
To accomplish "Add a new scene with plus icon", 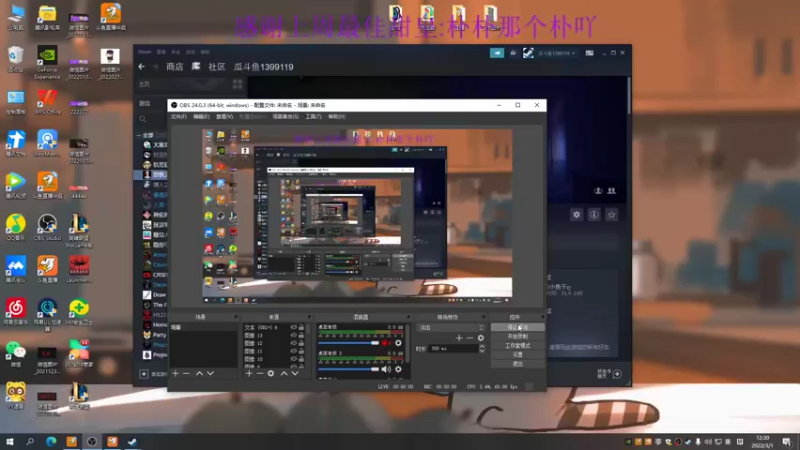I will [176, 373].
